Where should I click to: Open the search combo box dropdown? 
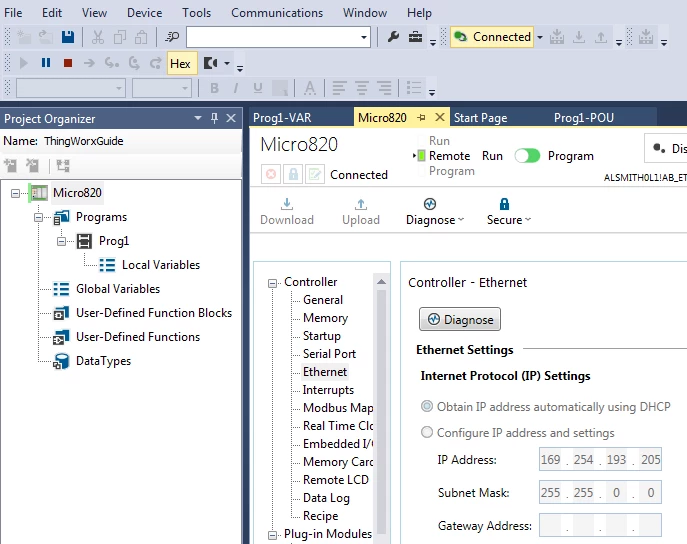click(364, 37)
